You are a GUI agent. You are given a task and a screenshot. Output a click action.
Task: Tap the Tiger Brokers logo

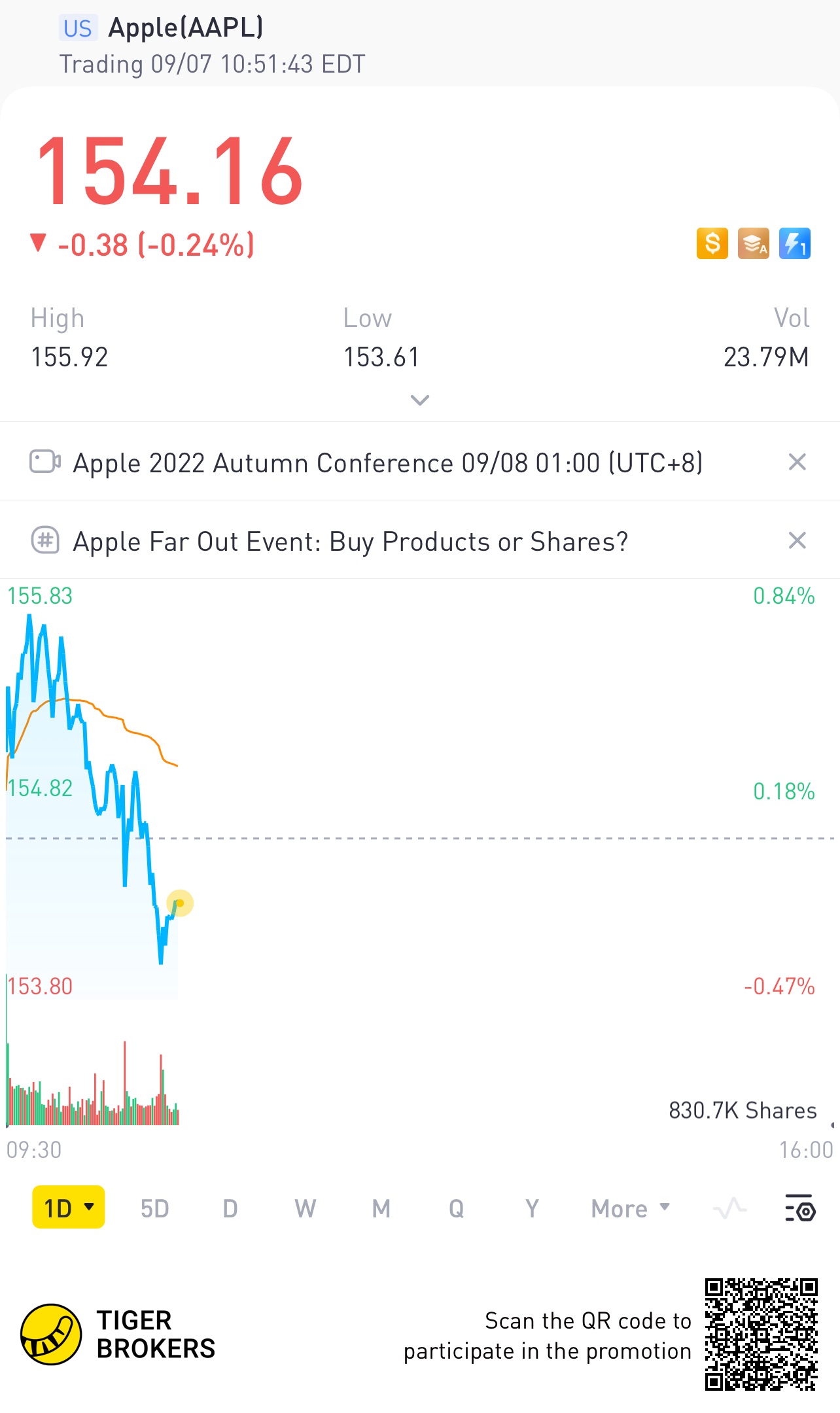tap(51, 1334)
